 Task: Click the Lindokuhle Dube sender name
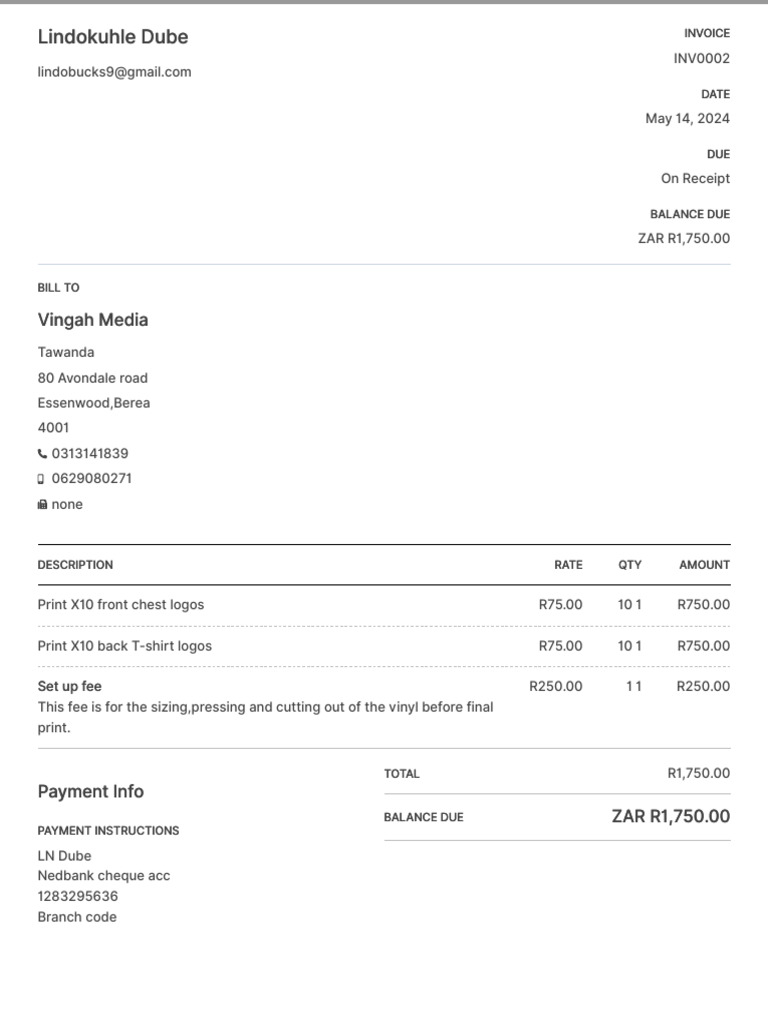[113, 37]
